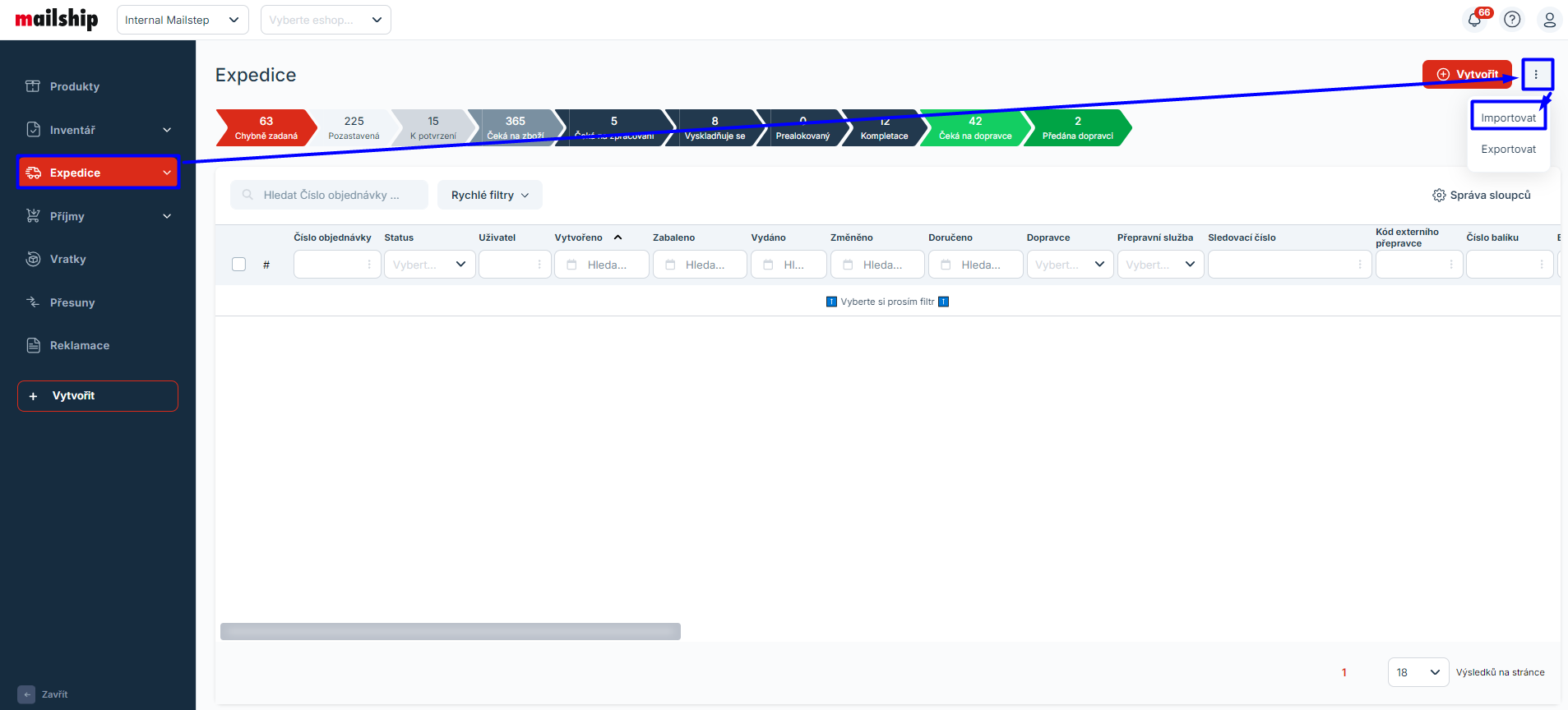Click the Správa sloupců gear icon

[x=1439, y=196]
